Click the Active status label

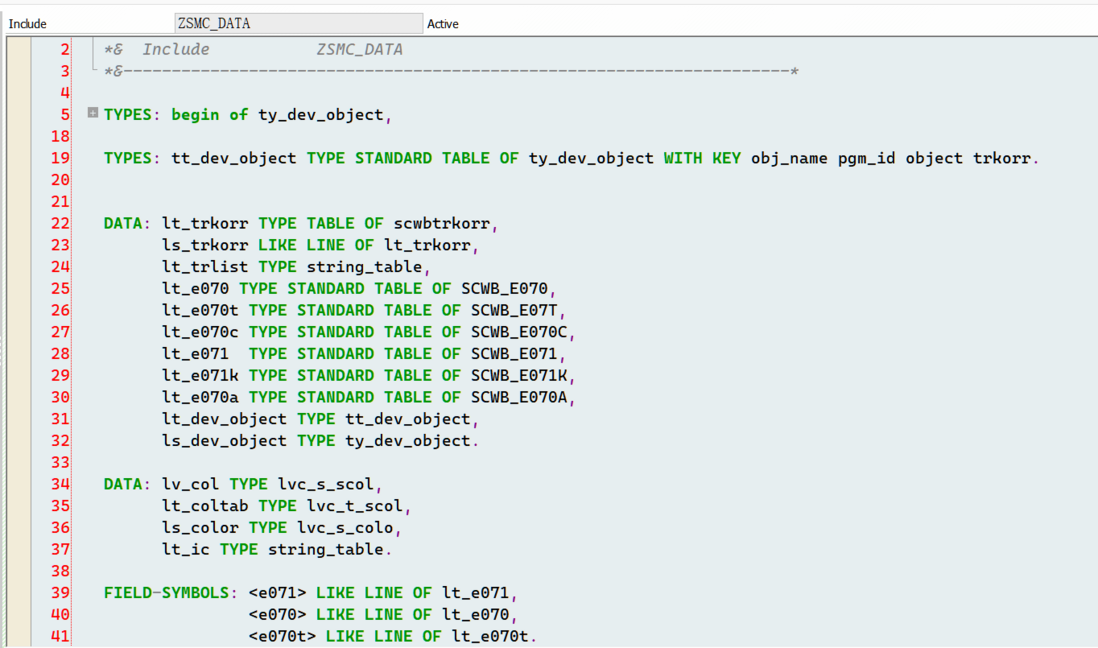[x=443, y=24]
